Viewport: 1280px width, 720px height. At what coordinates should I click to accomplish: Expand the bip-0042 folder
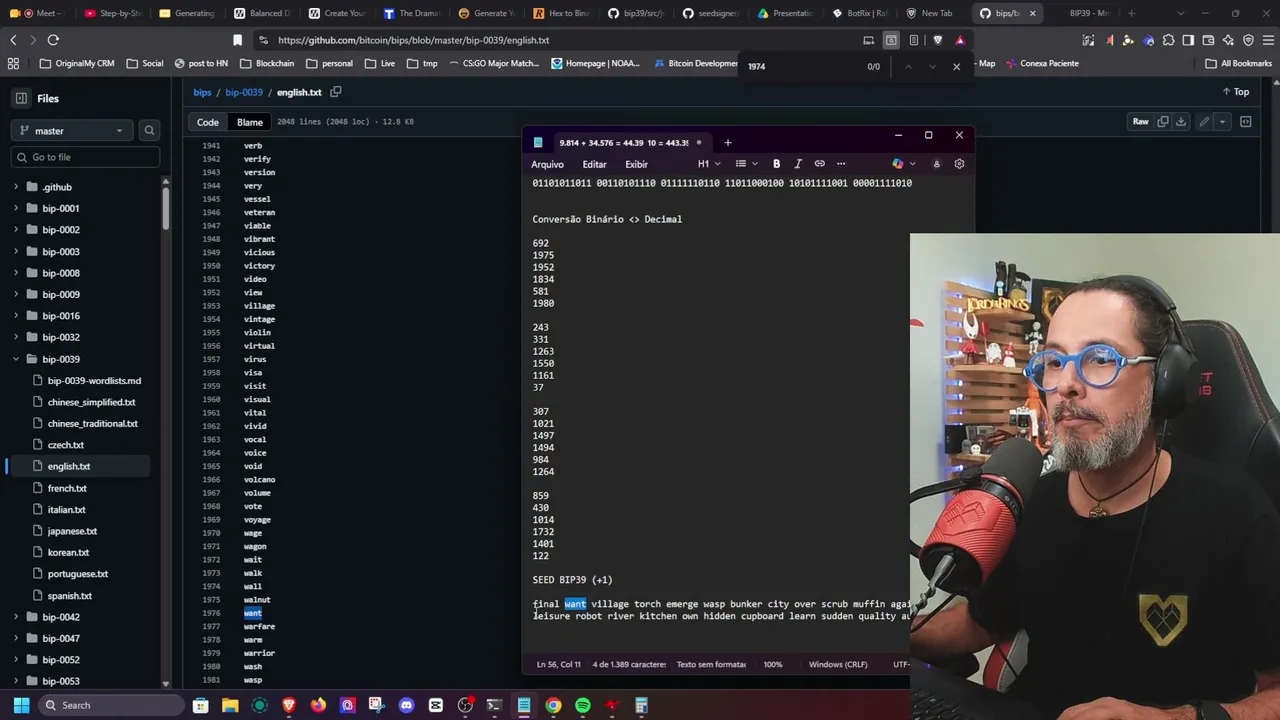pyautogui.click(x=16, y=617)
